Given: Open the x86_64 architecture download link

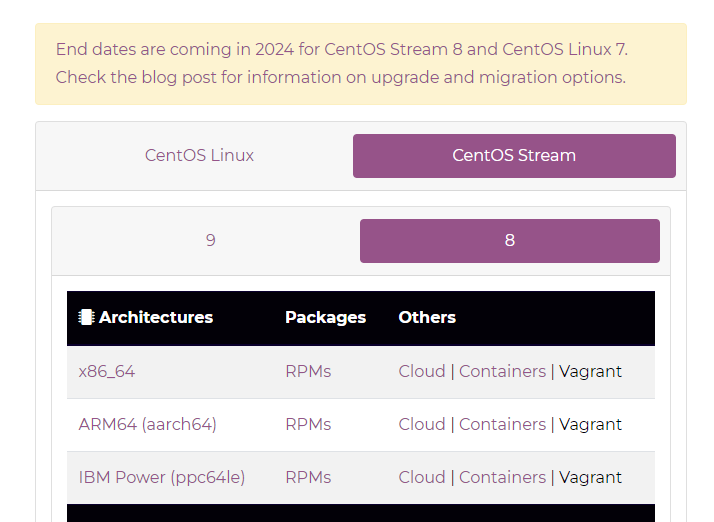Looking at the screenshot, I should tap(107, 372).
